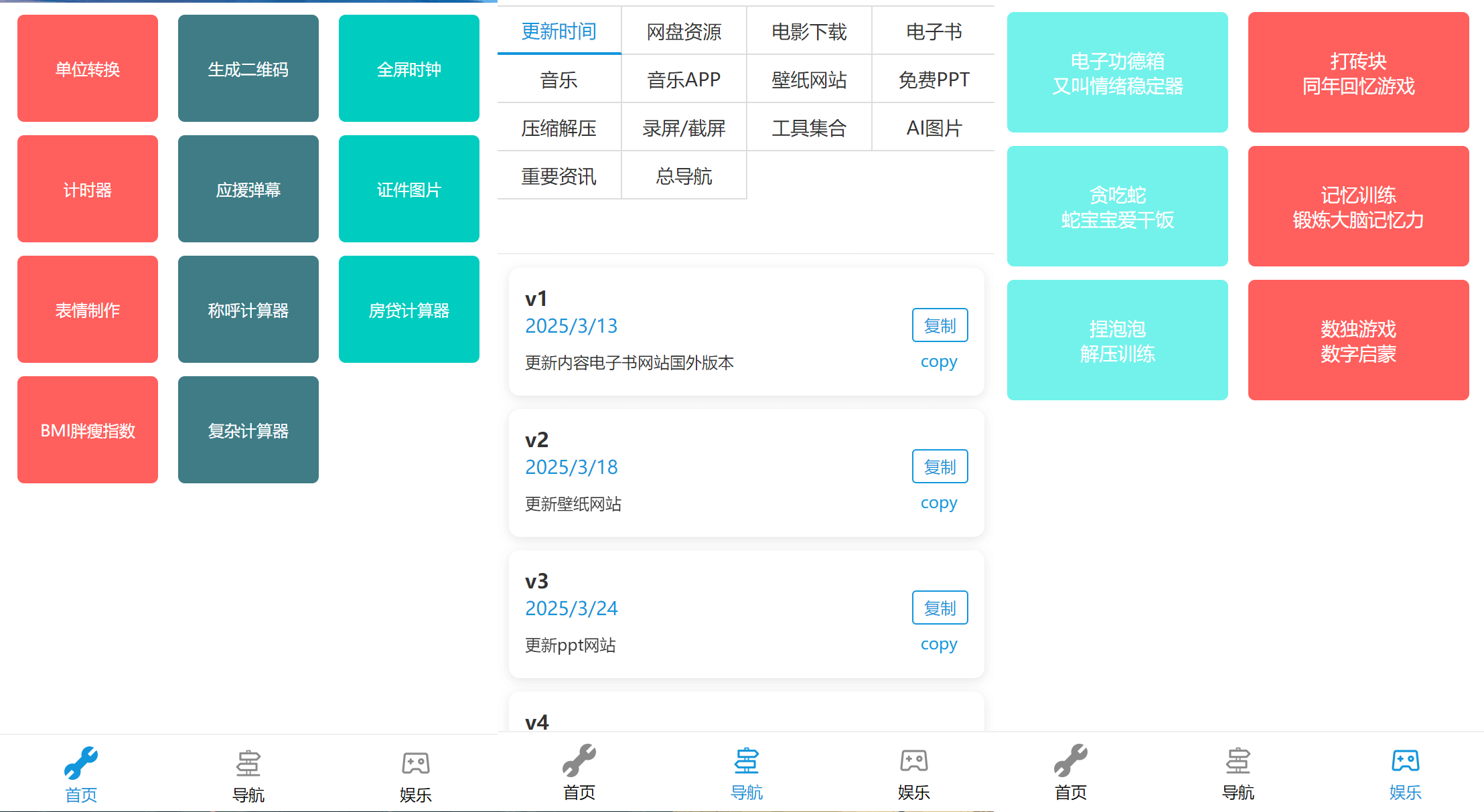Image resolution: width=1484 pixels, height=812 pixels.
Task: Select the 免费PPT category tab
Action: point(934,80)
